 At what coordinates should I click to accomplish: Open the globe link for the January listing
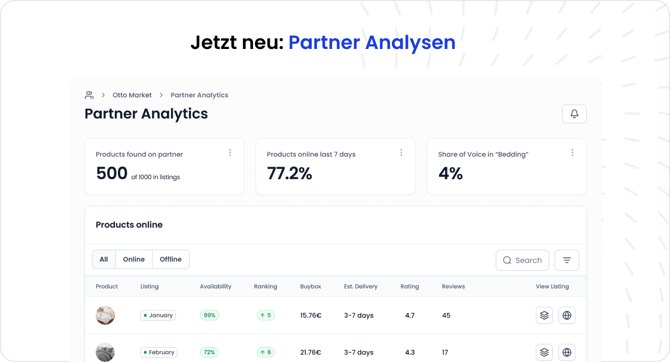[567, 315]
